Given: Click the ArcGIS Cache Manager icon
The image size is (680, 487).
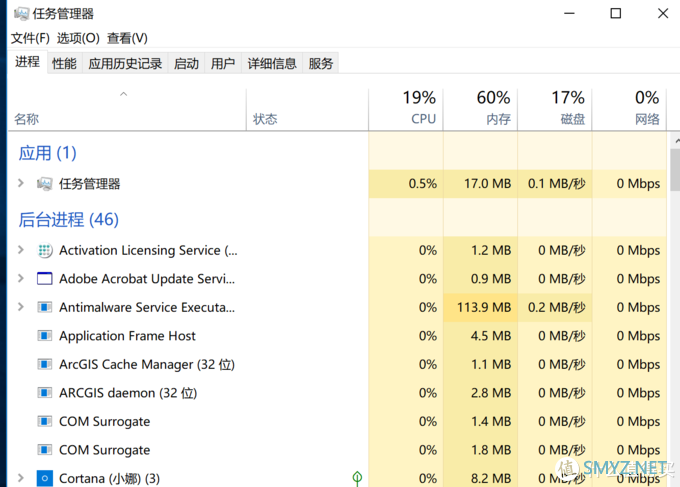Looking at the screenshot, I should (45, 364).
